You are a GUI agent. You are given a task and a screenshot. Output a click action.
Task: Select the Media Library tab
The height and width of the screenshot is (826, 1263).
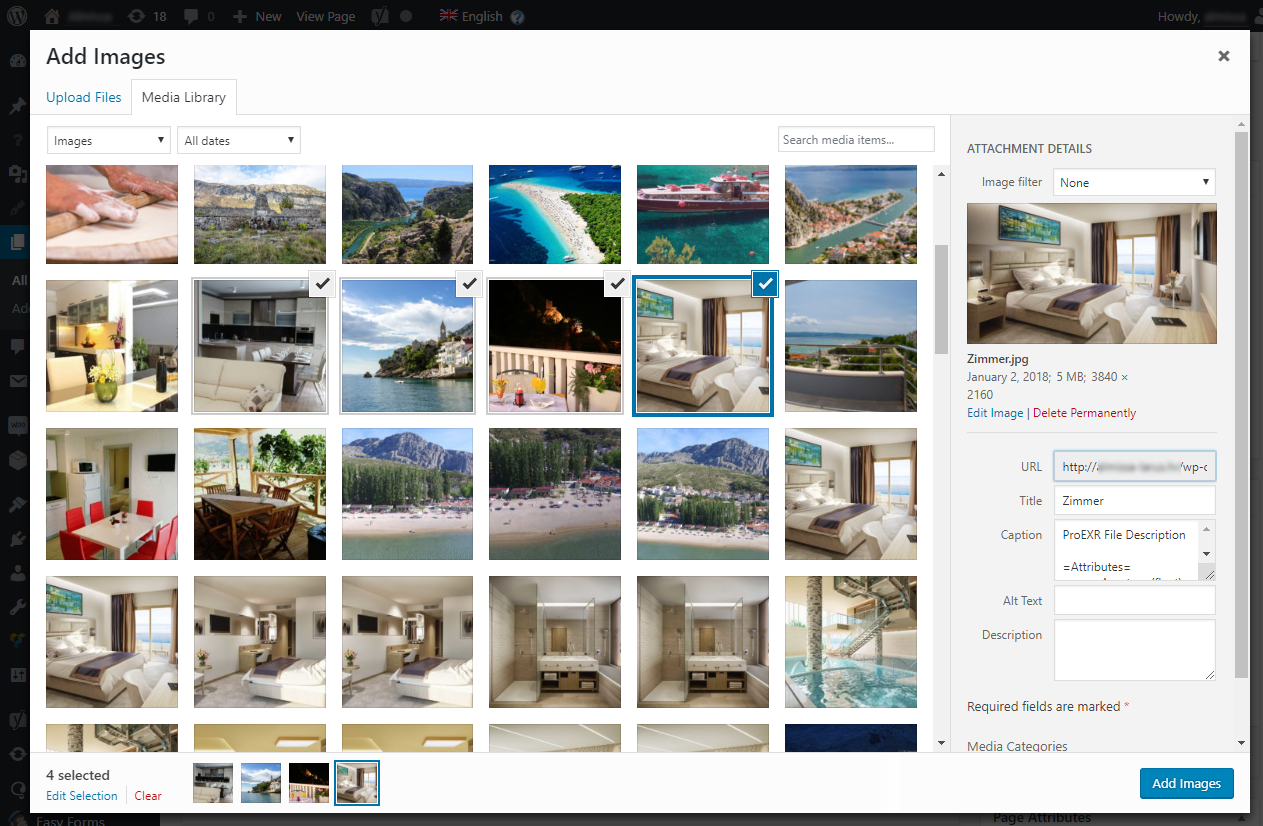point(184,97)
